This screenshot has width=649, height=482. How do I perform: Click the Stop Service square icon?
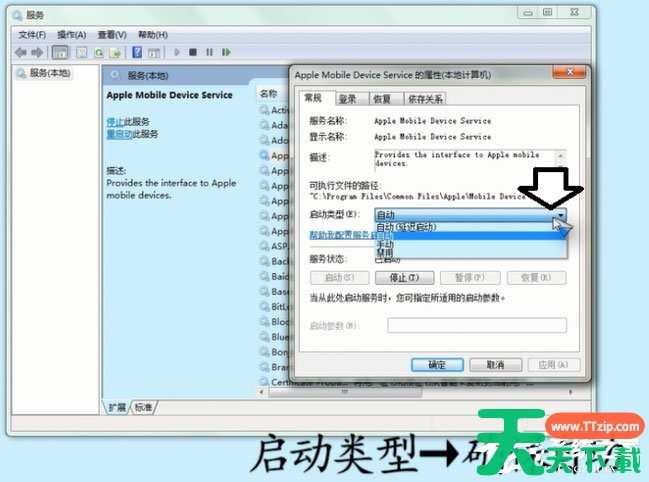pyautogui.click(x=193, y=52)
